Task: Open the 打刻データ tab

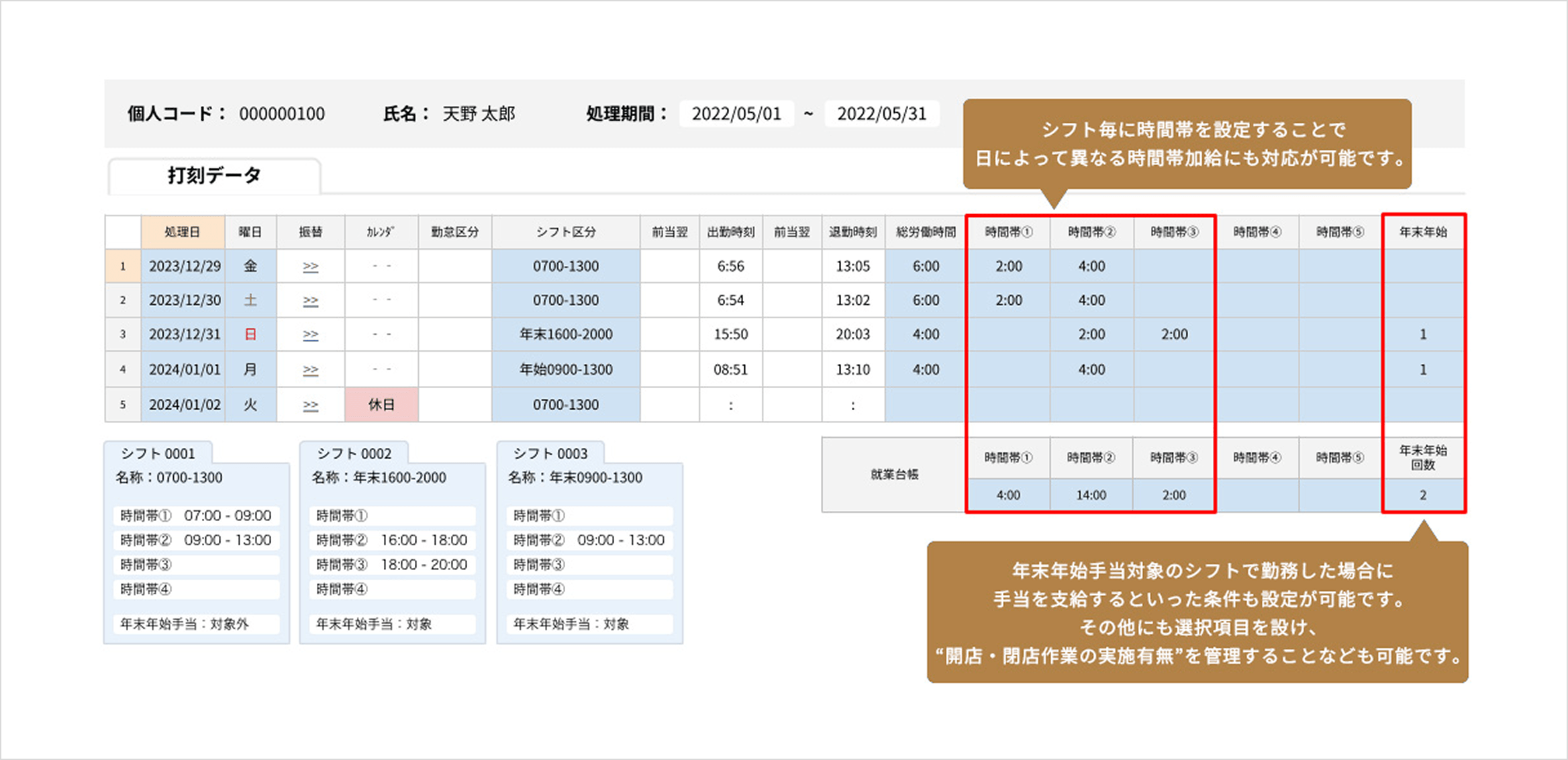Action: 214,176
